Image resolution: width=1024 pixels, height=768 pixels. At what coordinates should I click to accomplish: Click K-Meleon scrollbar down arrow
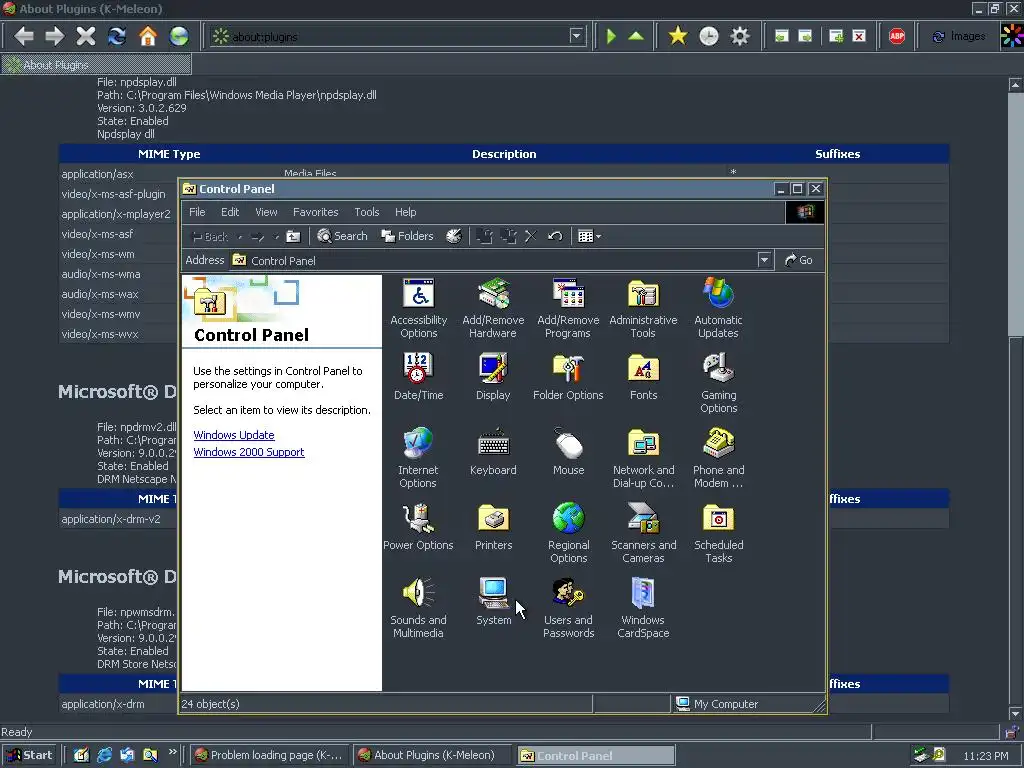(1016, 713)
